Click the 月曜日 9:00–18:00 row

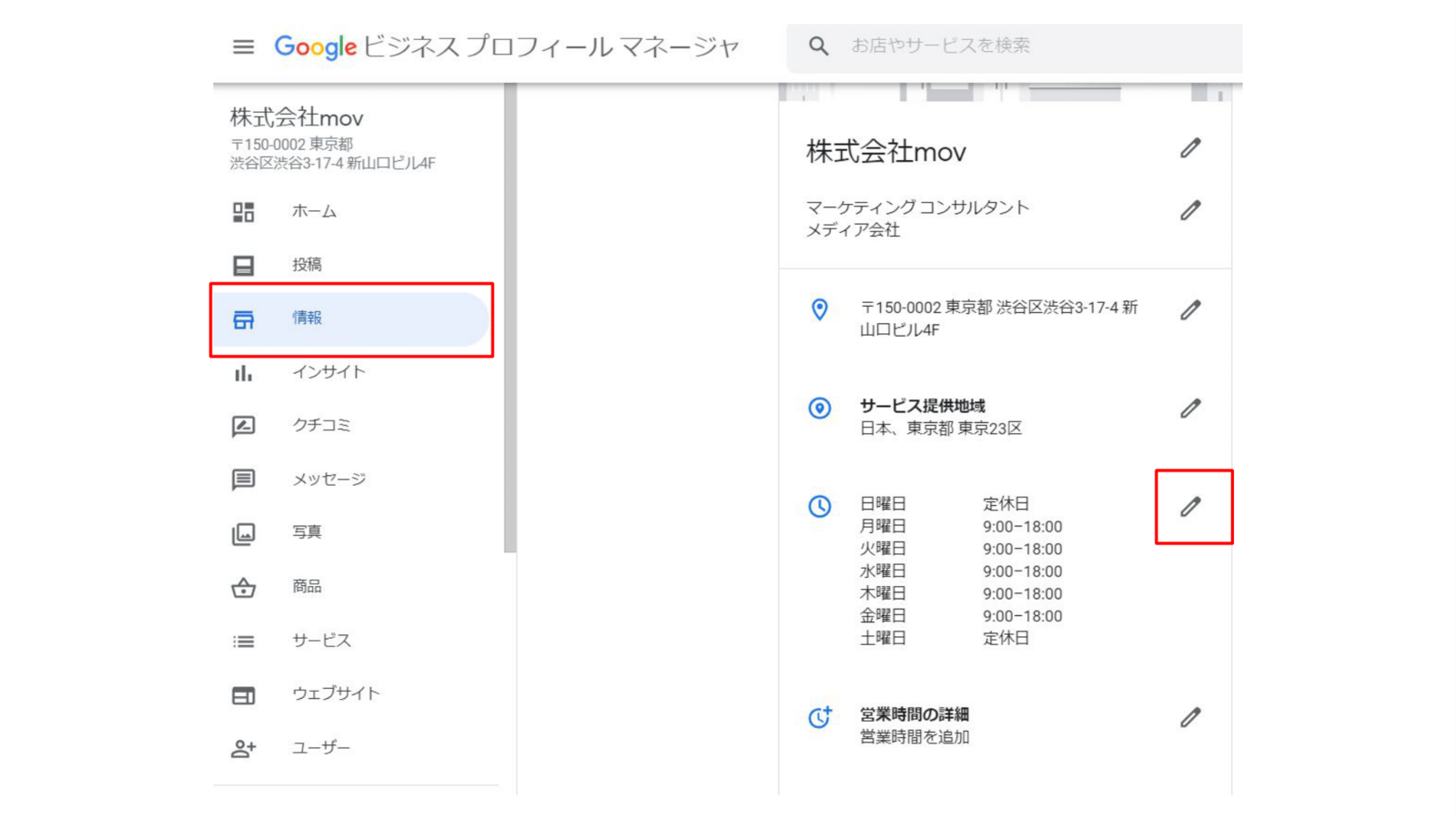coord(961,527)
